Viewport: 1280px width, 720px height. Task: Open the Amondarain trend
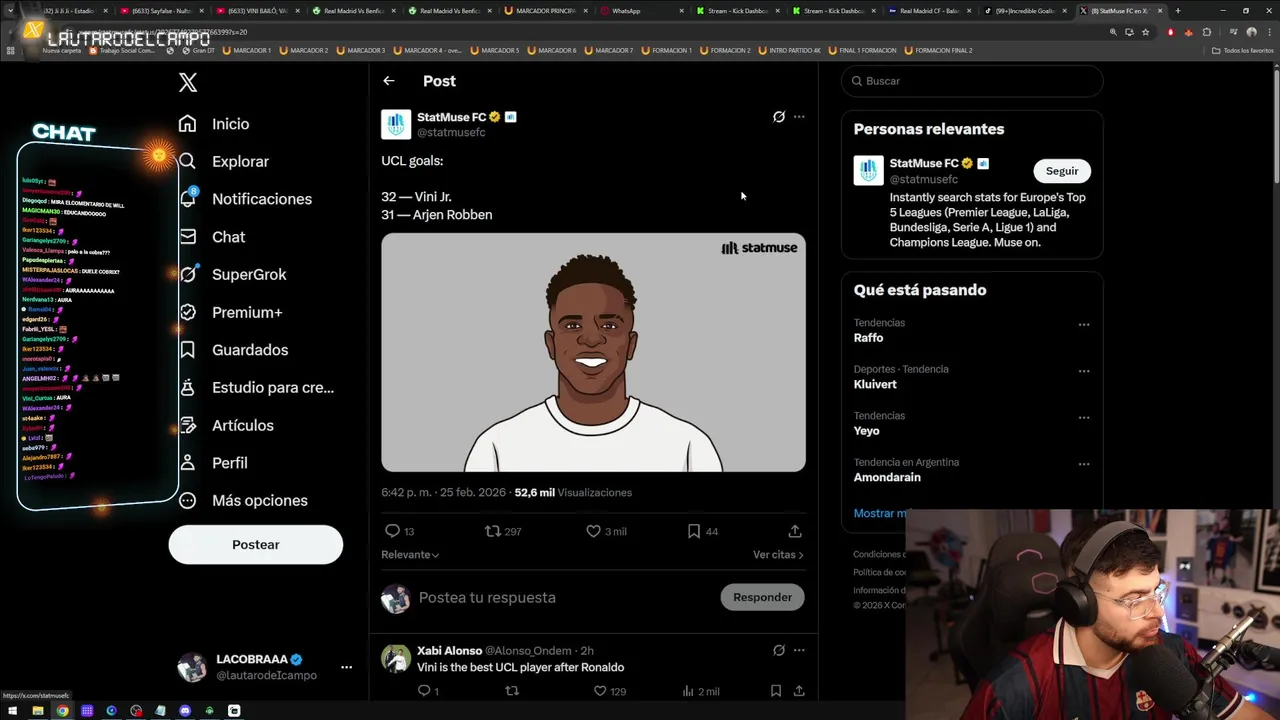[x=887, y=477]
